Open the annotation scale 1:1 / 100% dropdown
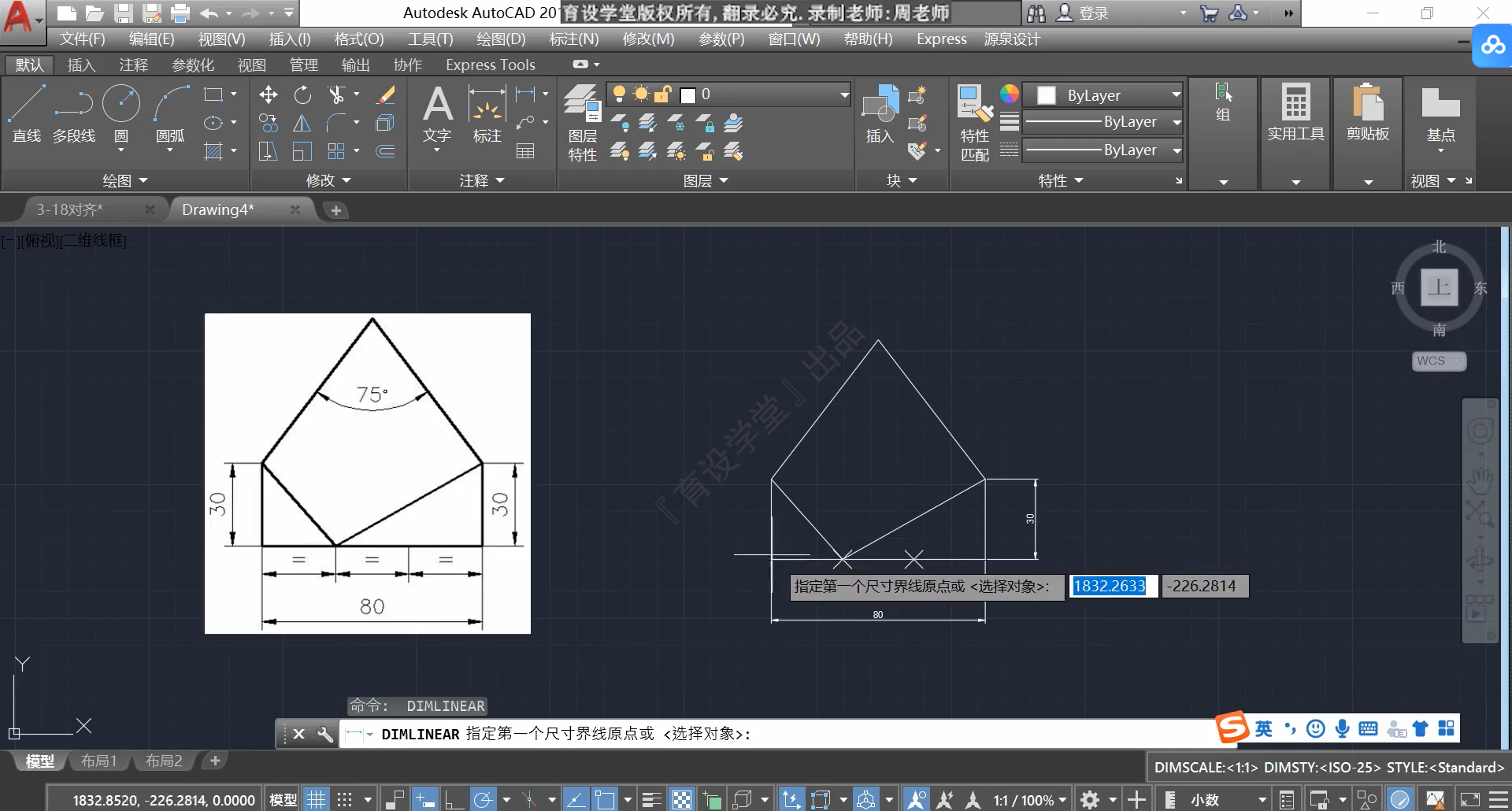The height and width of the screenshot is (811, 1512). pyautogui.click(x=1029, y=800)
